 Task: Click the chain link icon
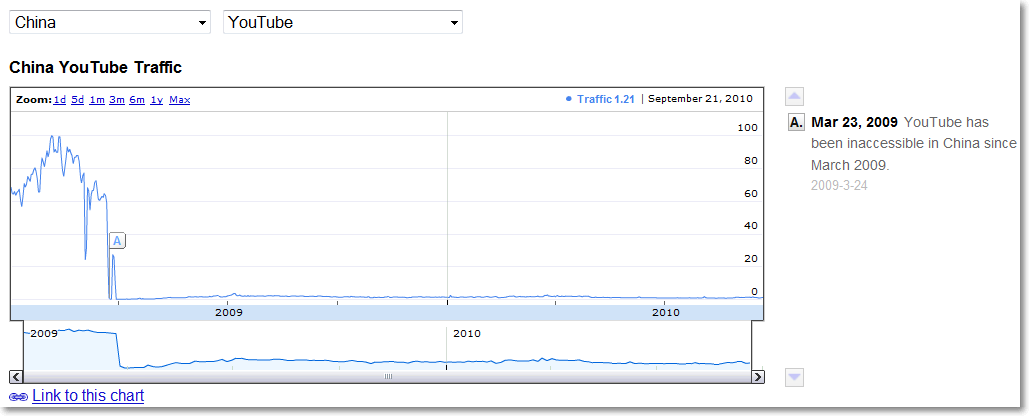tap(18, 397)
